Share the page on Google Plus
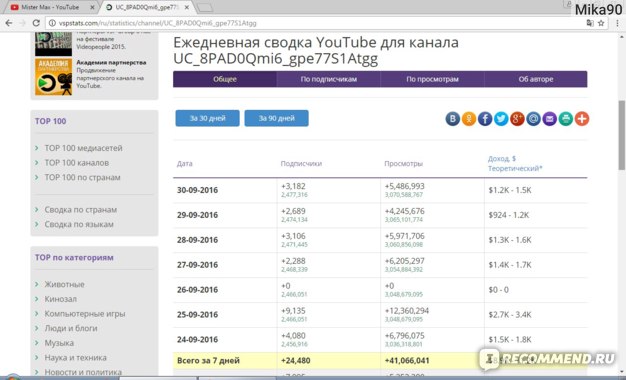Viewport: 626px width, 380px height. click(x=517, y=119)
